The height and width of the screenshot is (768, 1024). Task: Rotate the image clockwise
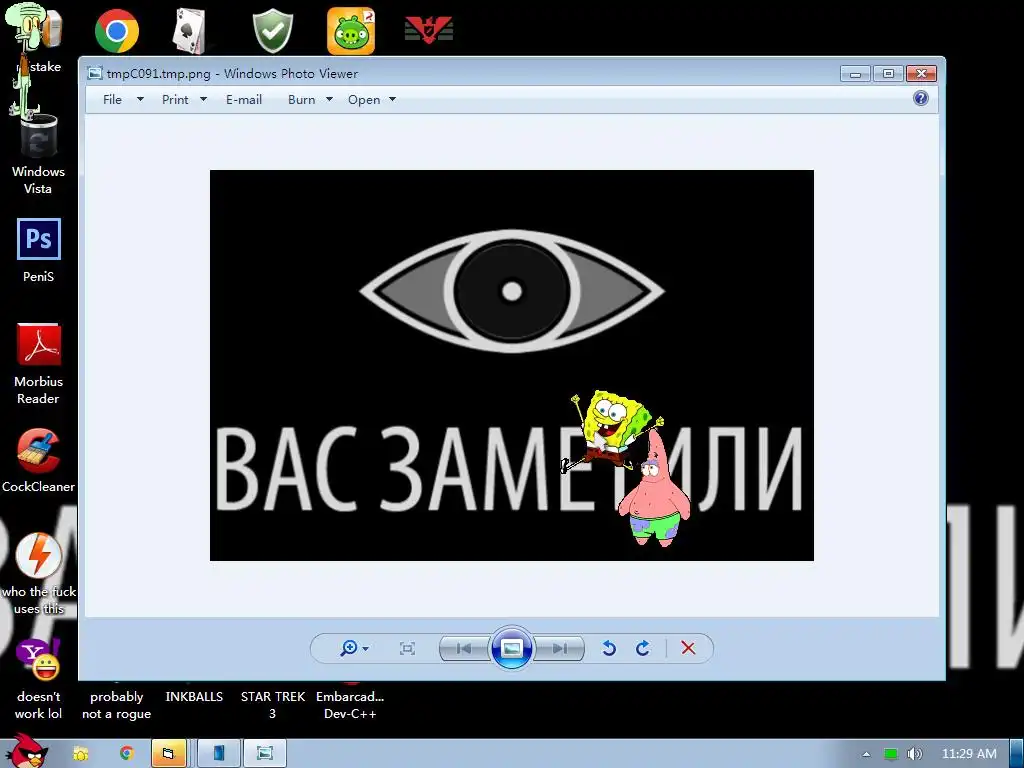[643, 648]
